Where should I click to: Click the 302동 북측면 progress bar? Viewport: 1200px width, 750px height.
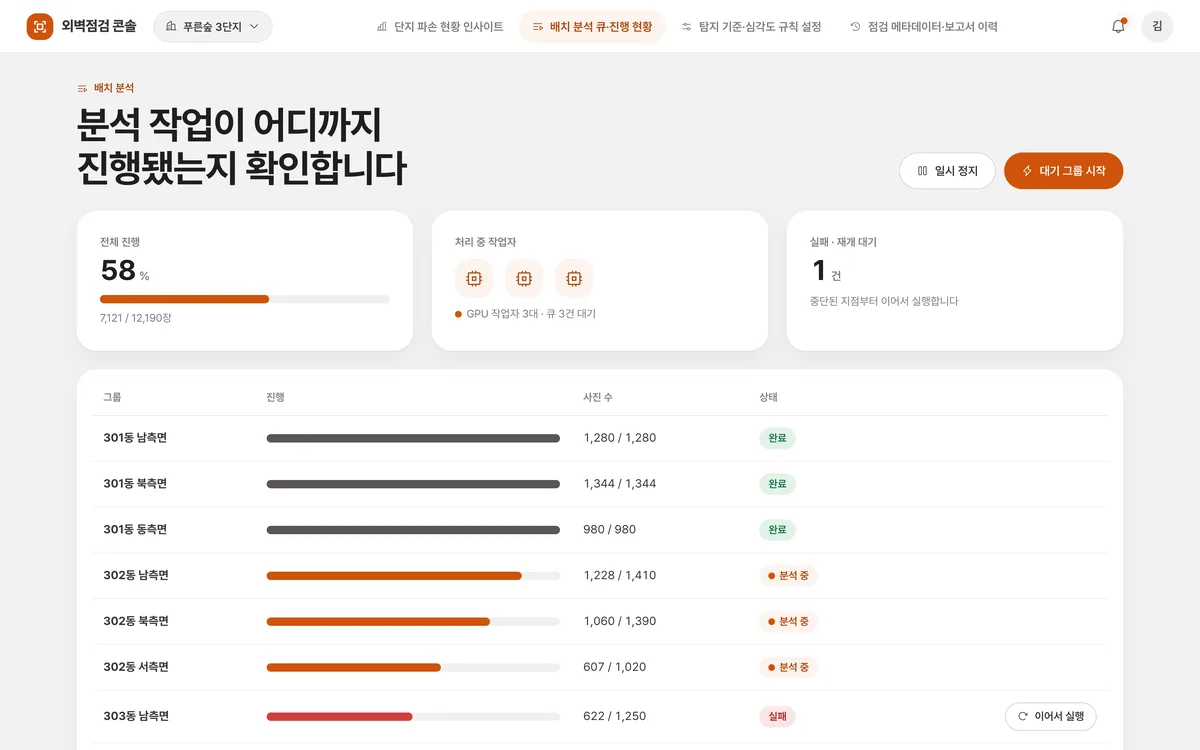point(413,622)
